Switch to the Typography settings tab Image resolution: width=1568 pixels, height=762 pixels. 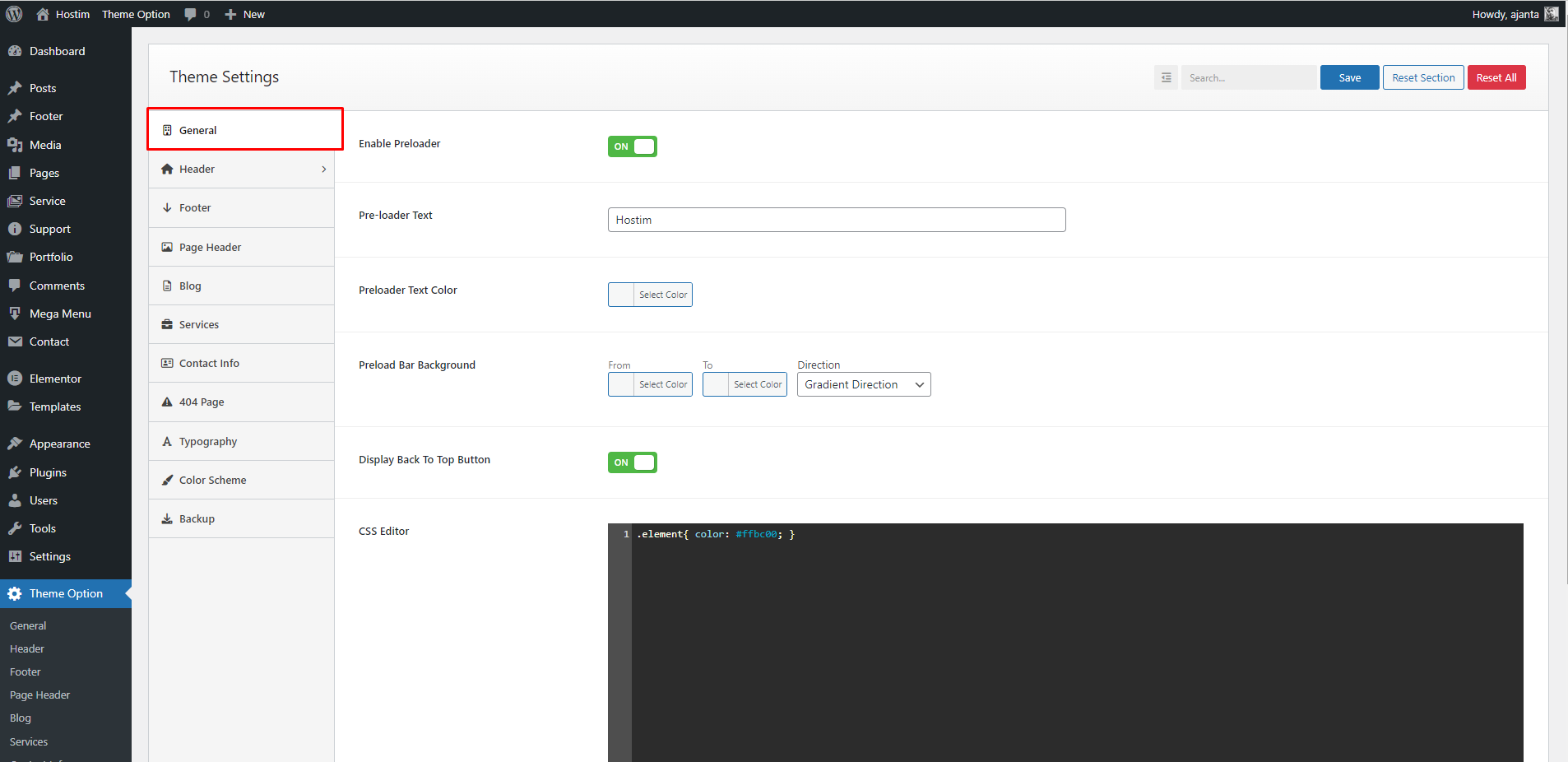pyautogui.click(x=208, y=442)
